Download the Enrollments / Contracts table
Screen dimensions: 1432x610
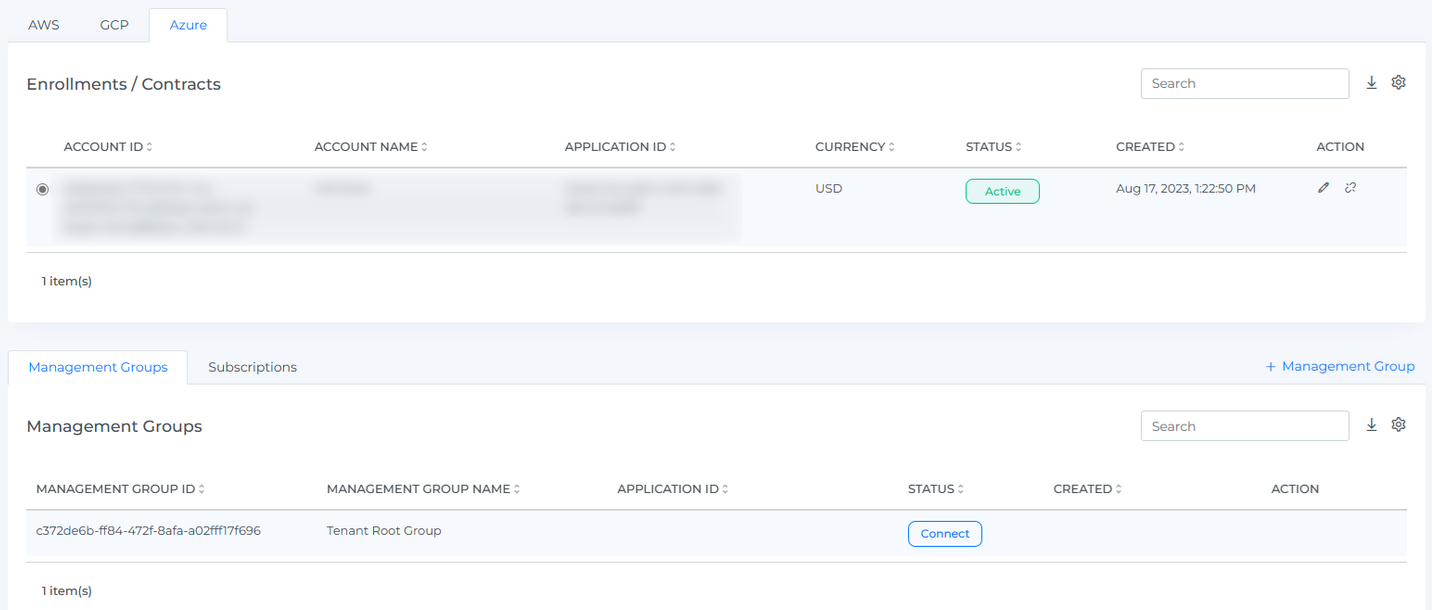pyautogui.click(x=1371, y=83)
